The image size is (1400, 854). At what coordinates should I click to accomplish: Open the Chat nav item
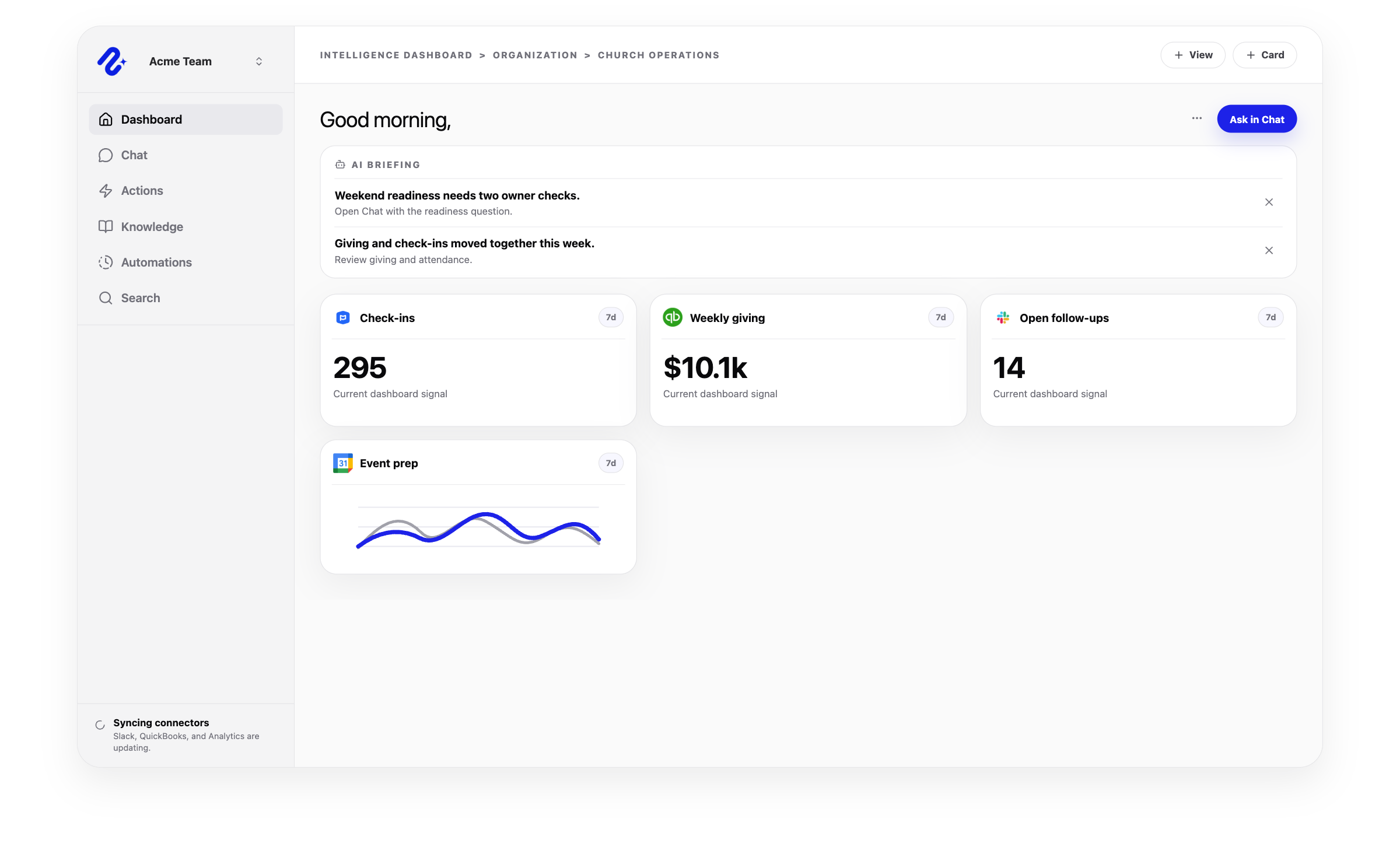pos(185,155)
